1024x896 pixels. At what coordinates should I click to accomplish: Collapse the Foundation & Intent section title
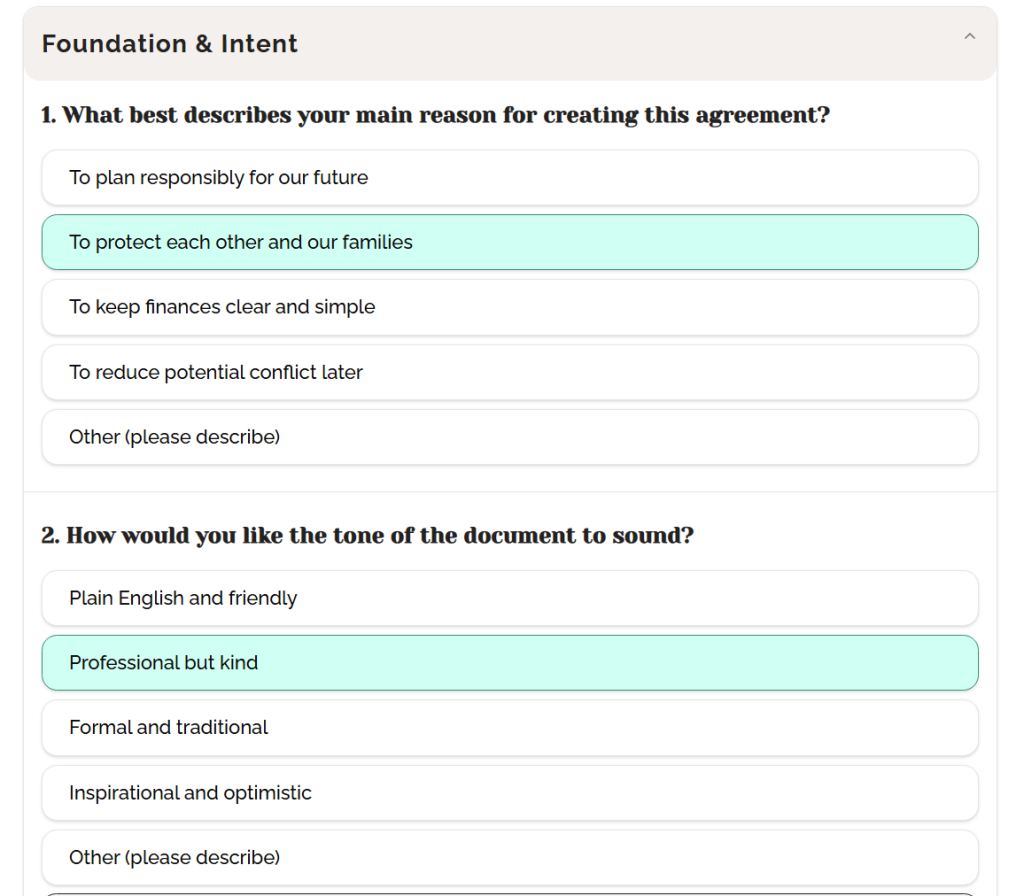pyautogui.click(x=170, y=44)
